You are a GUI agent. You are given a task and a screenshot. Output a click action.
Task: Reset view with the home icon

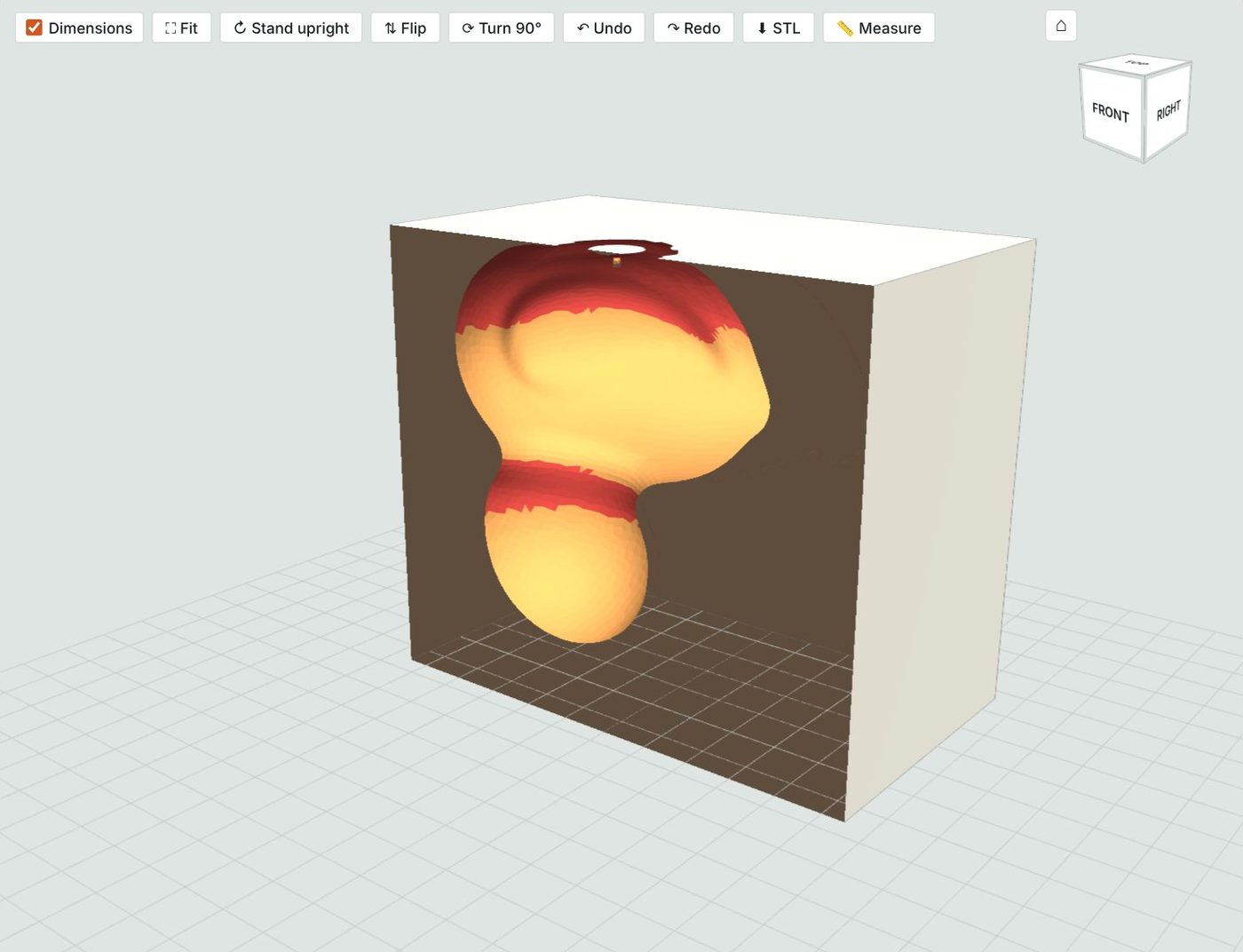coord(1061,26)
